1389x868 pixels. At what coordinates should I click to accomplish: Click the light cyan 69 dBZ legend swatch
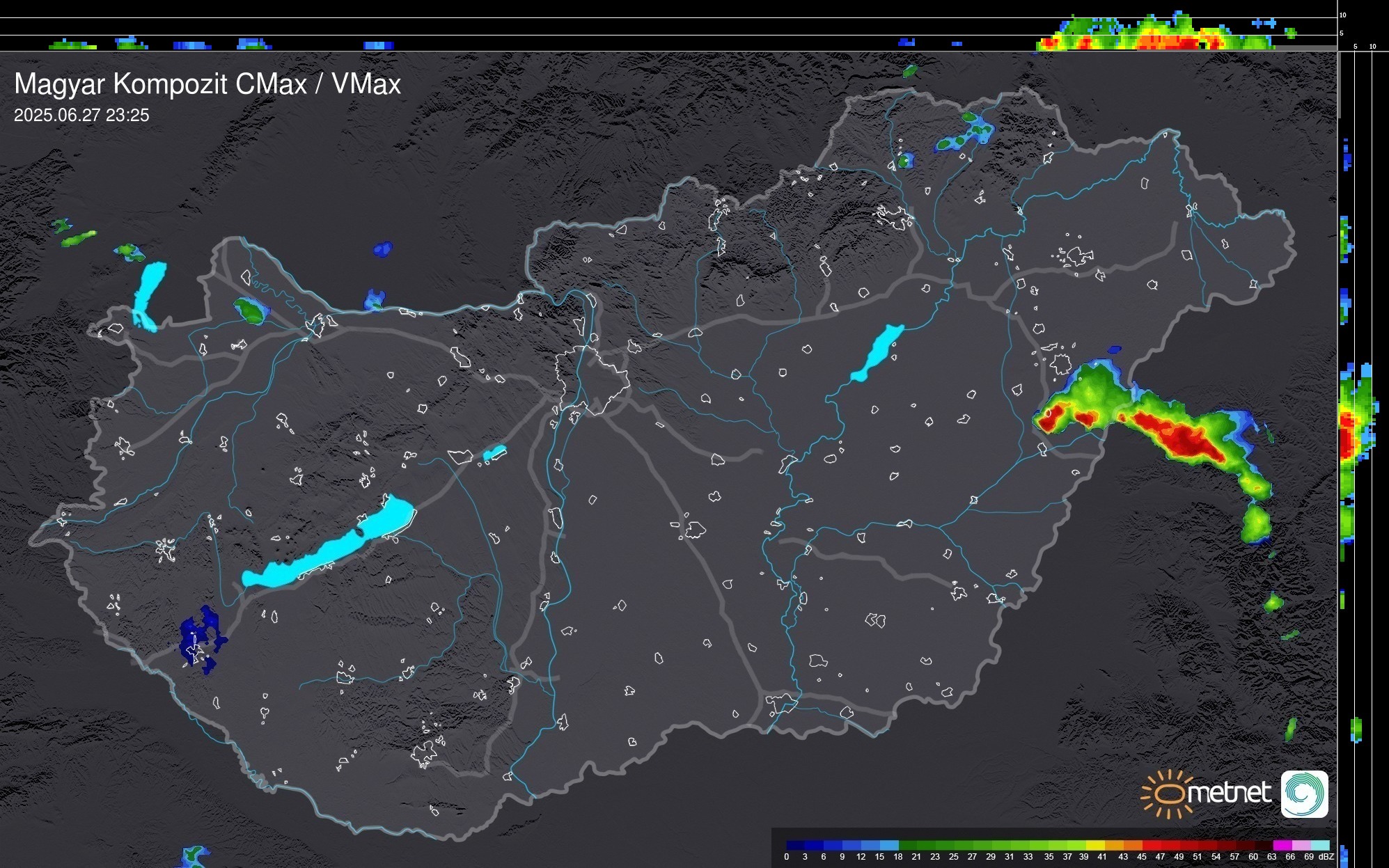tap(1319, 845)
